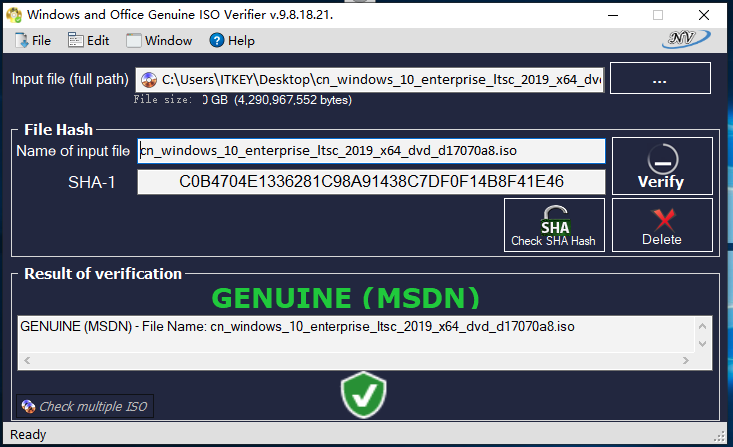
Task: Click the app icon in title bar
Action: (14, 15)
